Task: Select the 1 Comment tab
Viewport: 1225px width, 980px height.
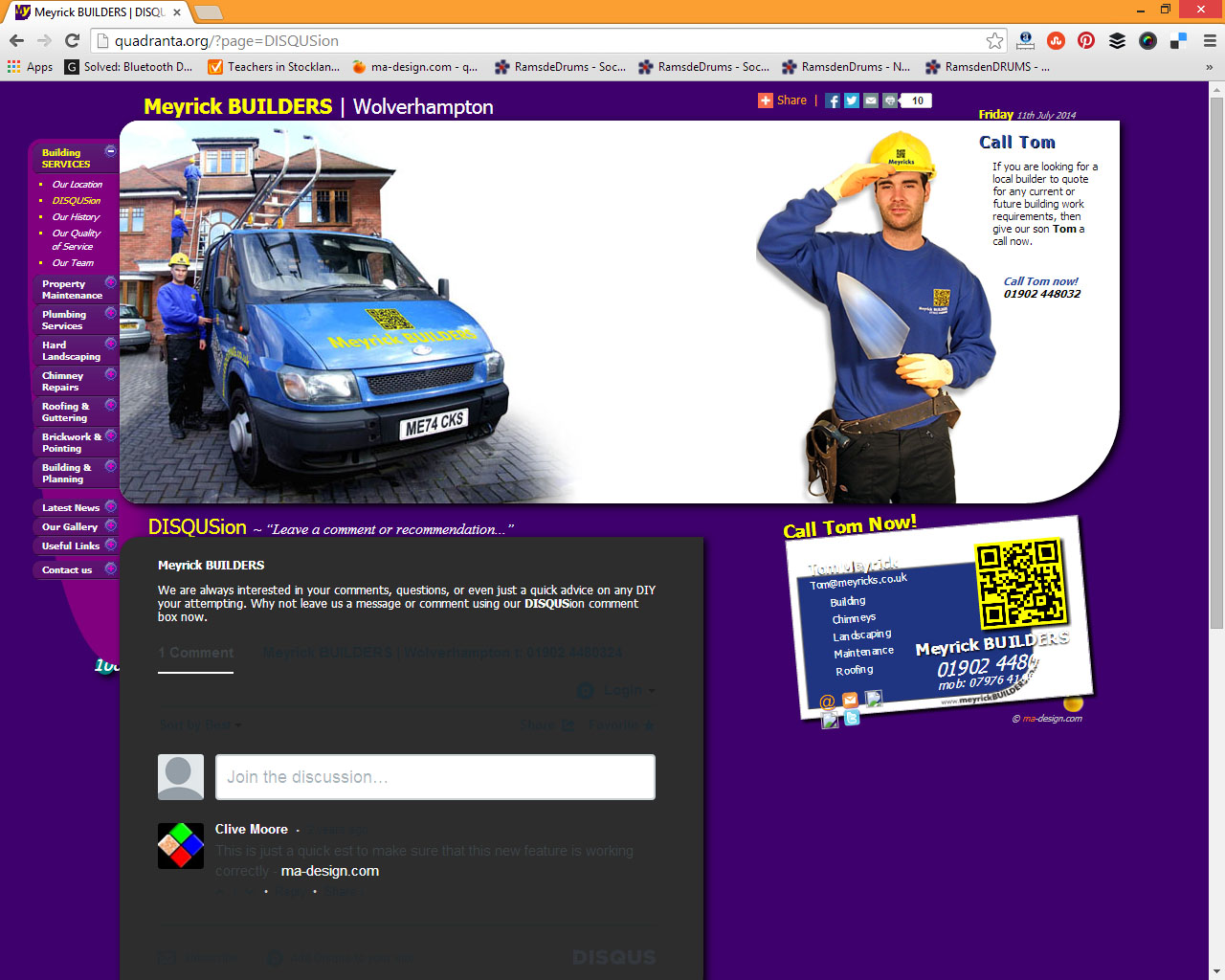Action: point(195,653)
